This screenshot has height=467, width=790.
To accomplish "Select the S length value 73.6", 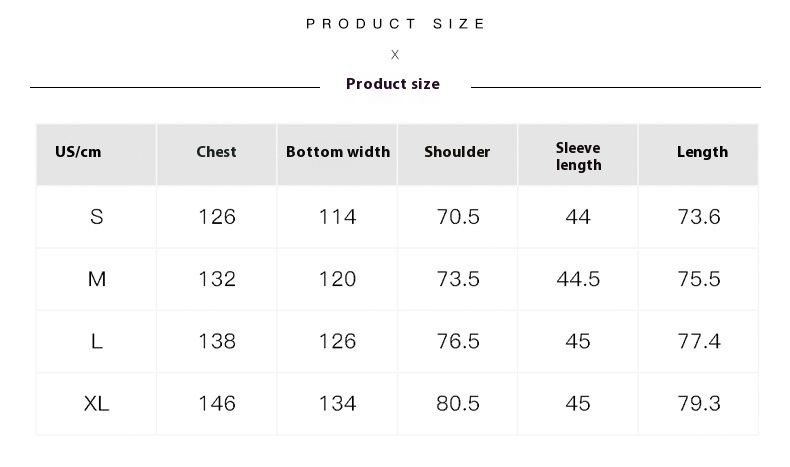I will pos(699,217).
